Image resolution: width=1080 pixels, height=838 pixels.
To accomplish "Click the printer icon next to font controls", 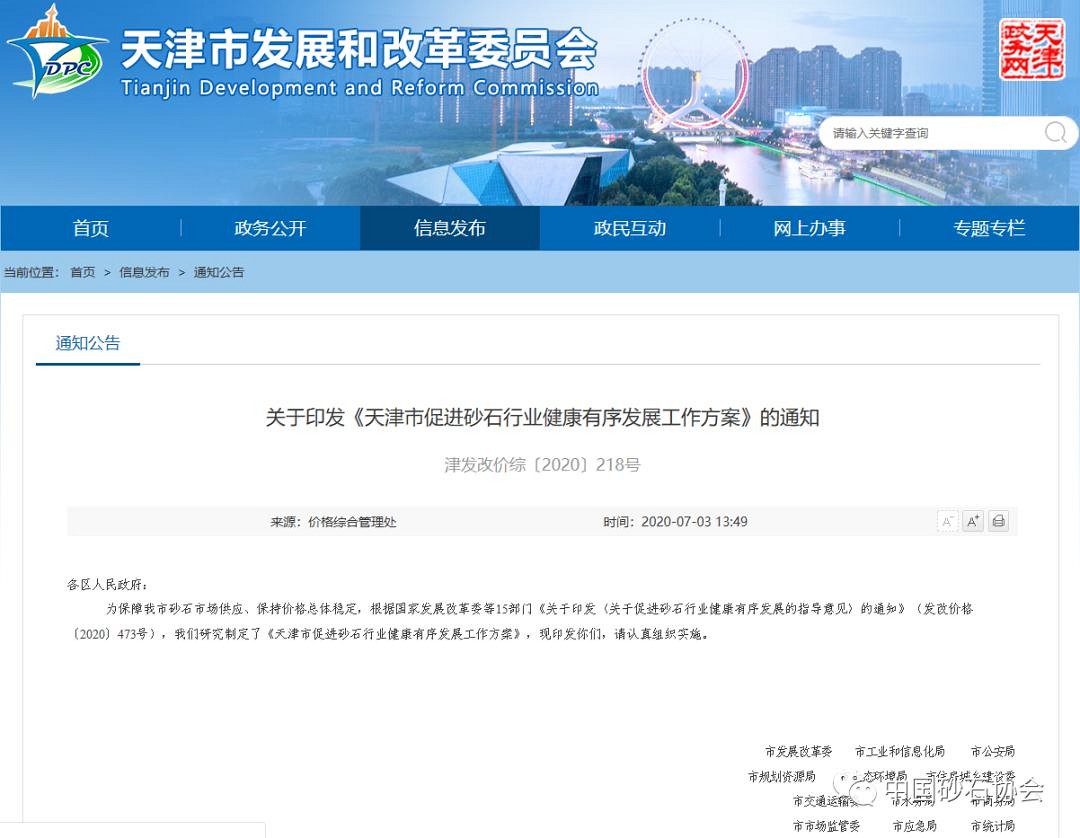I will coord(997,521).
